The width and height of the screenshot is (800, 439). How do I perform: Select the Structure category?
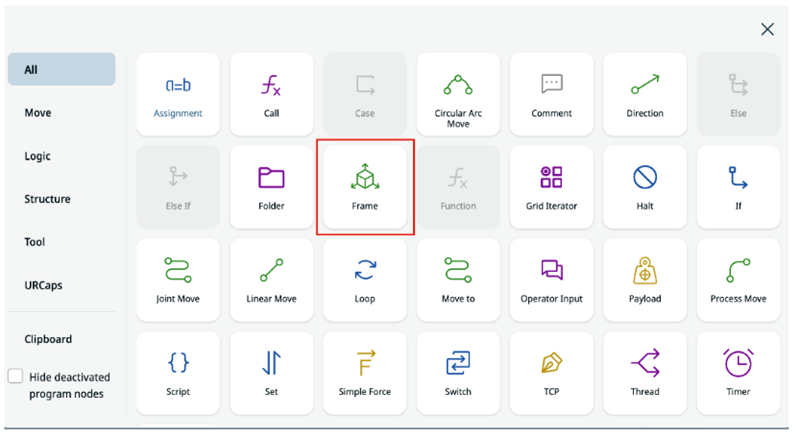(47, 199)
